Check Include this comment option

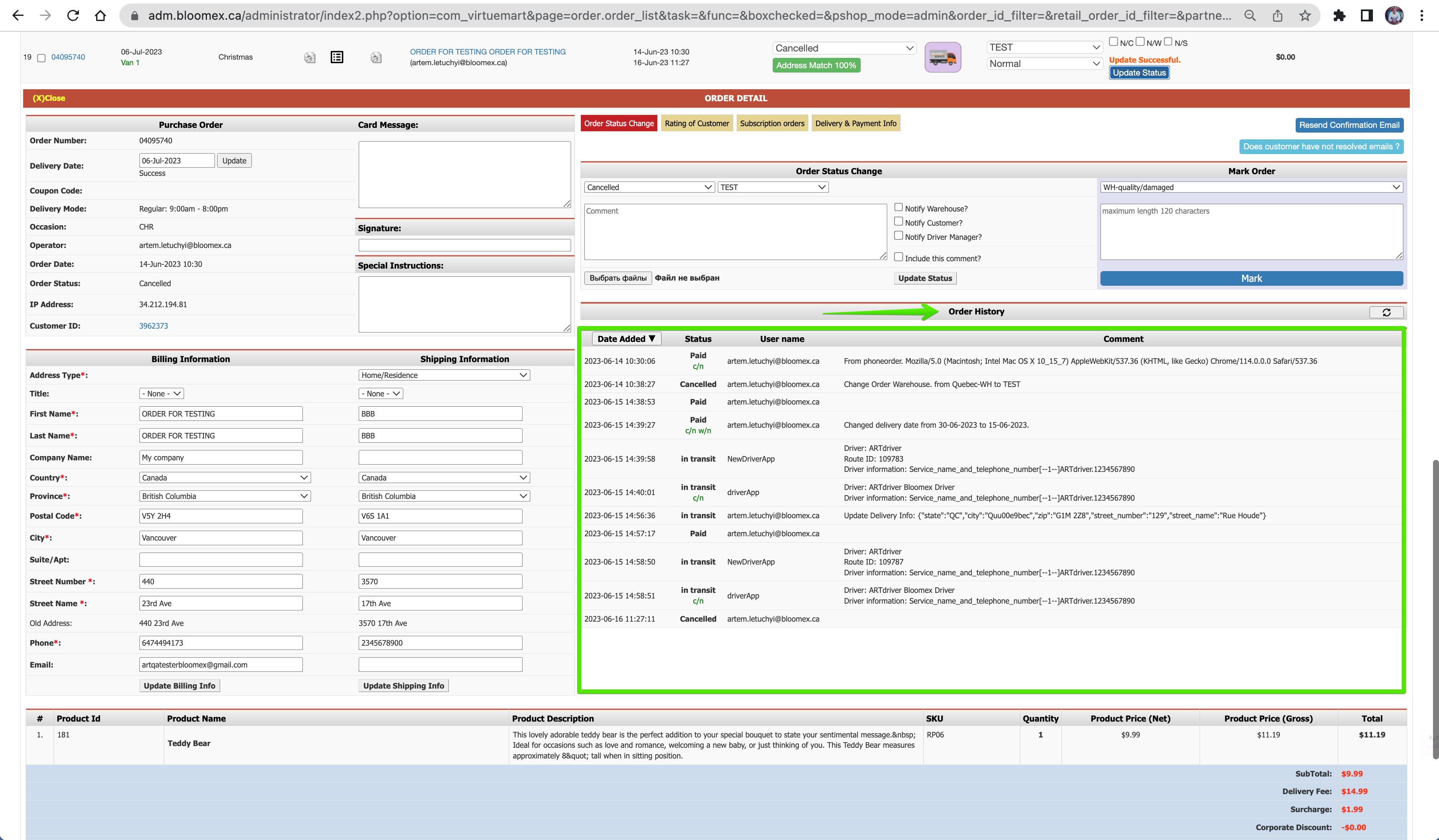click(x=898, y=257)
